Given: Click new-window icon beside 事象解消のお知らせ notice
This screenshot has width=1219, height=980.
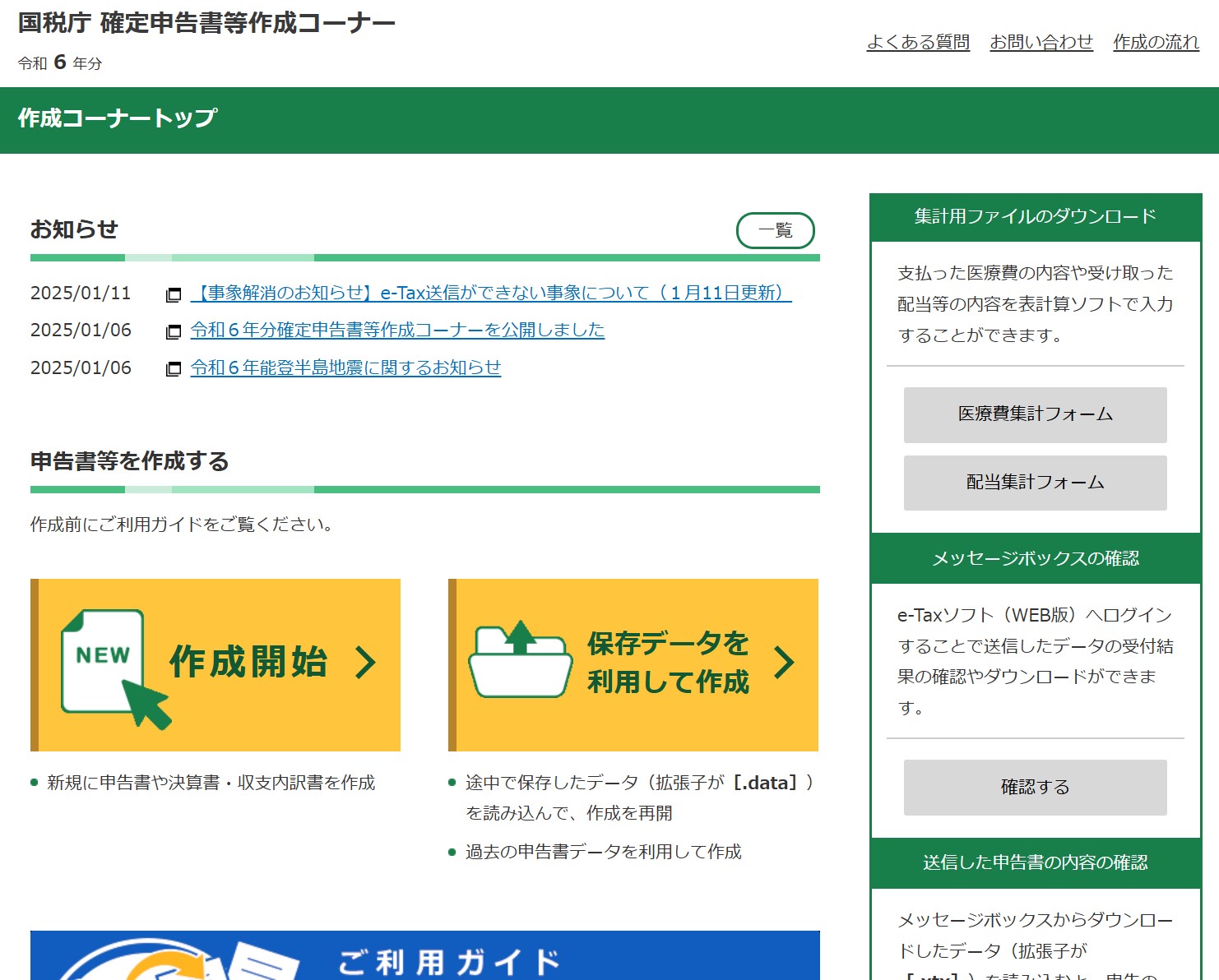Looking at the screenshot, I should pos(174,294).
